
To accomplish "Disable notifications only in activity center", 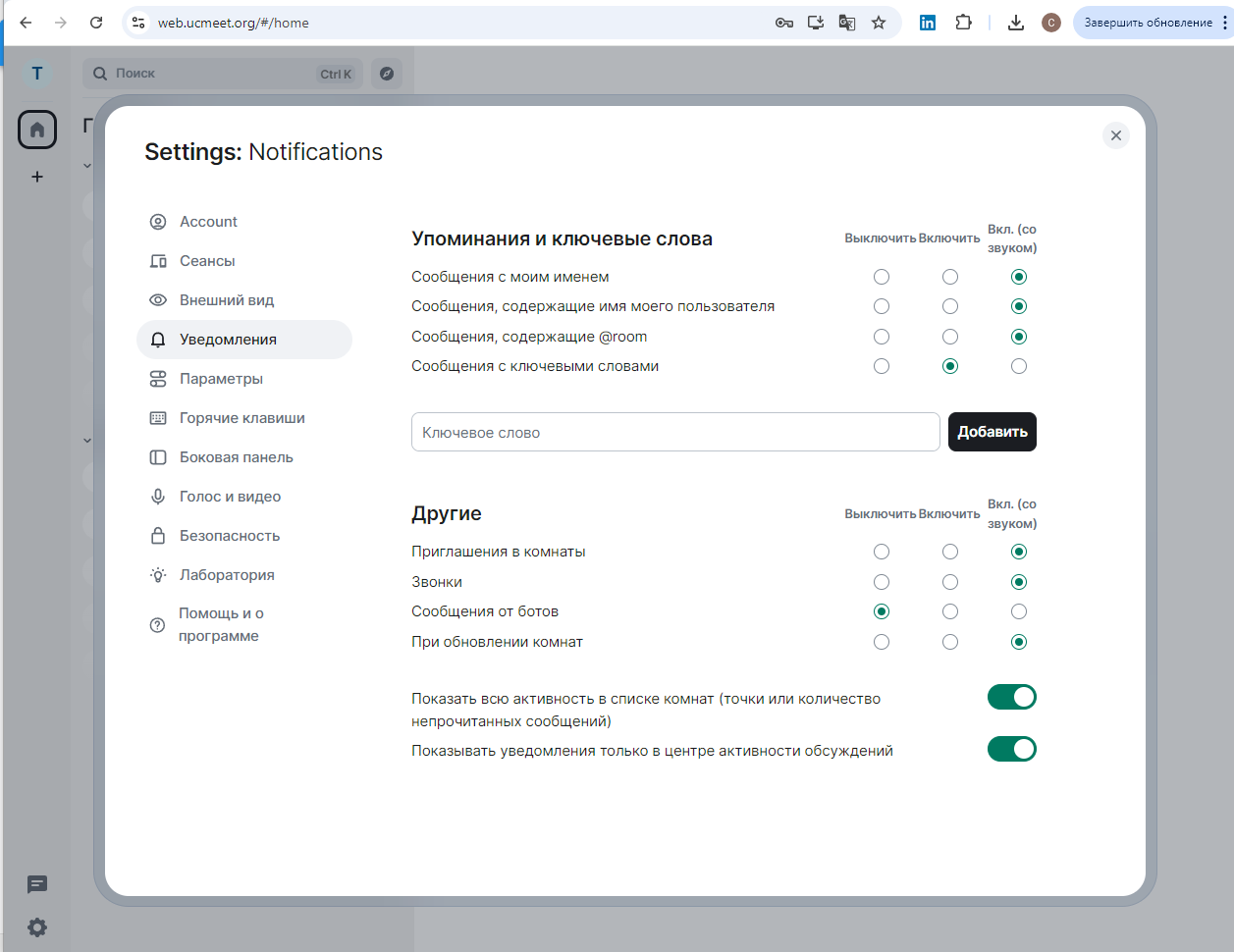I will coord(1011,749).
